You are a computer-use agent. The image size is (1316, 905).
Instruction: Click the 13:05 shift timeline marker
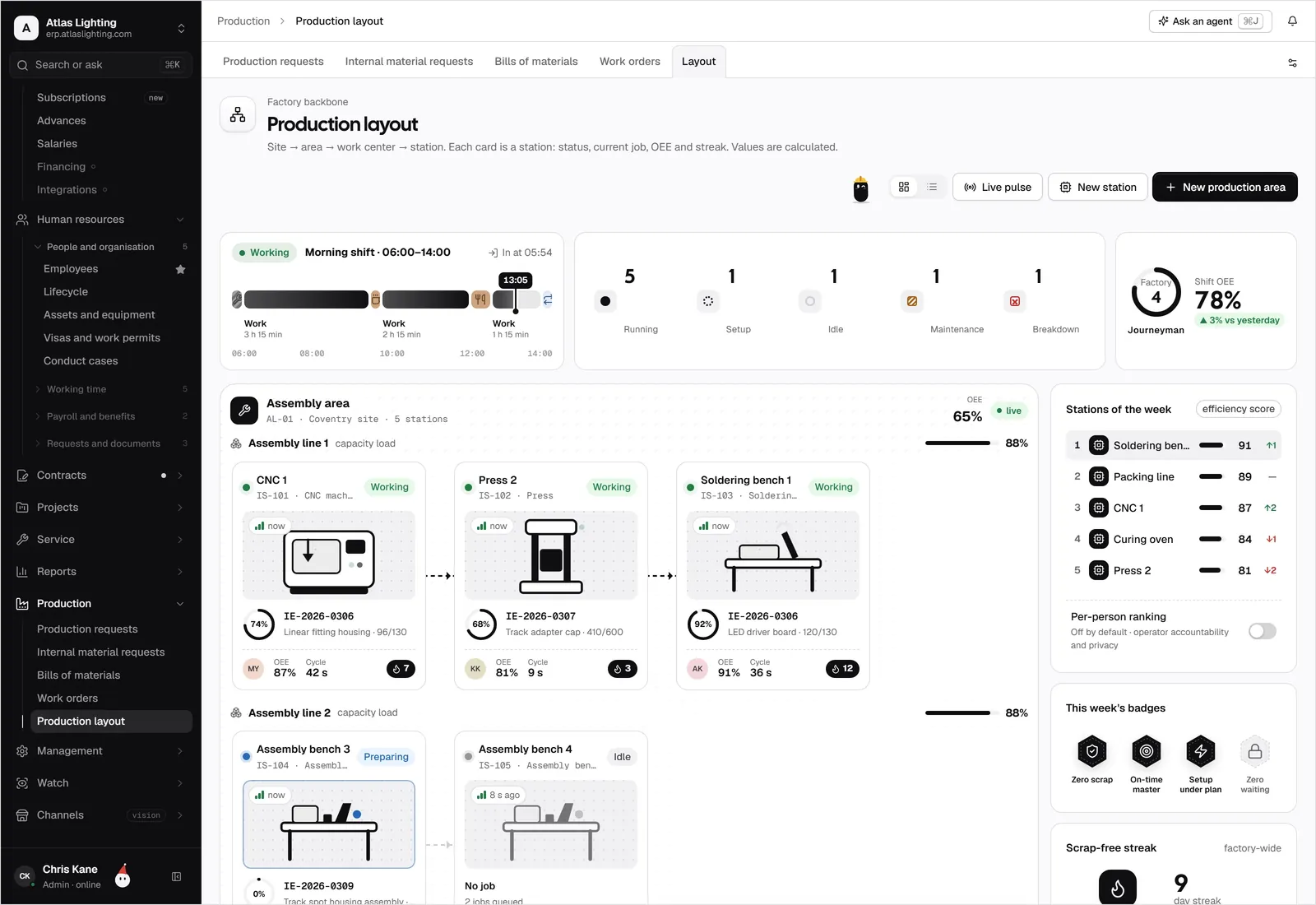[516, 281]
